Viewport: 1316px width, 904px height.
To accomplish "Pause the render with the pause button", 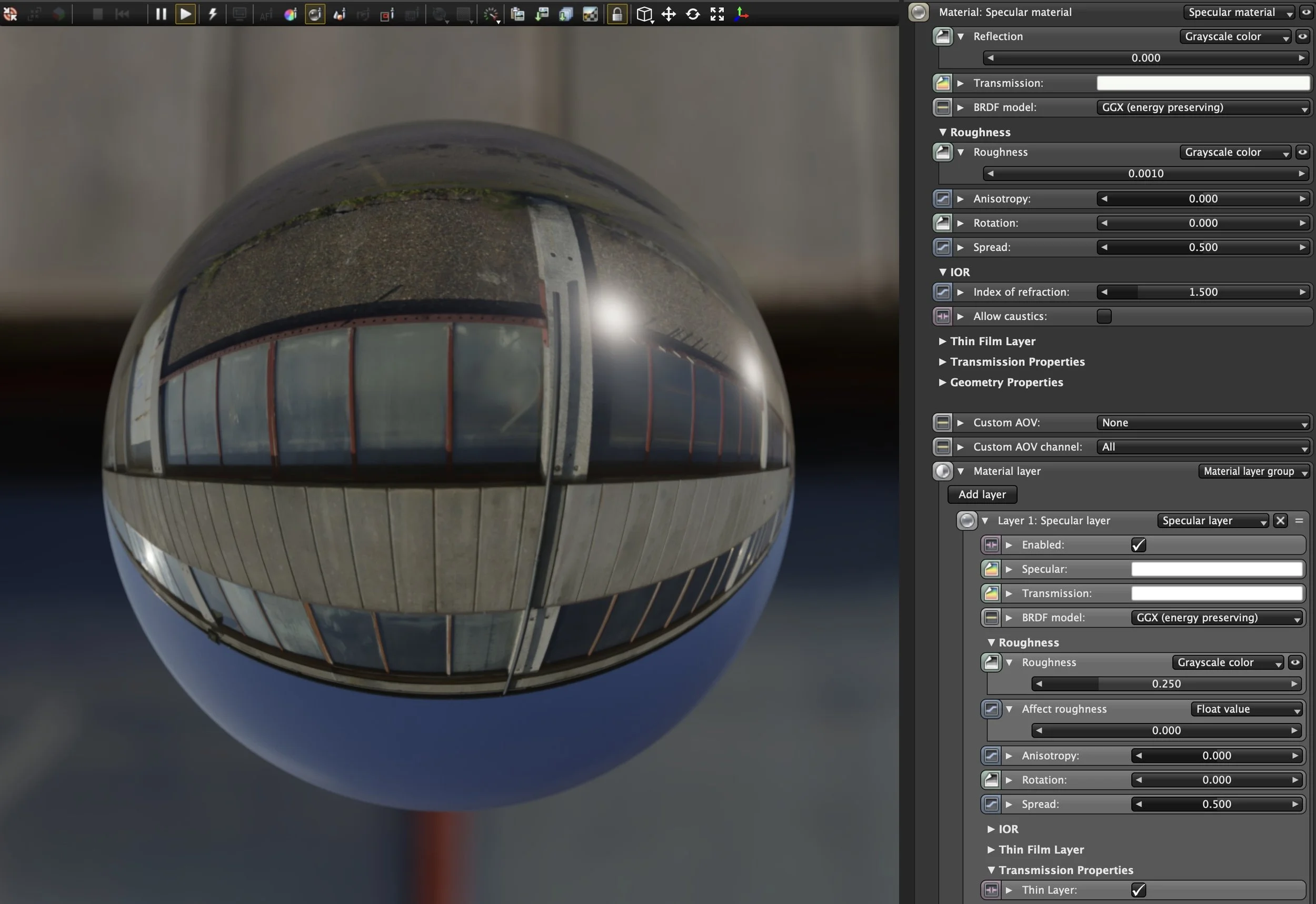I will tap(161, 14).
